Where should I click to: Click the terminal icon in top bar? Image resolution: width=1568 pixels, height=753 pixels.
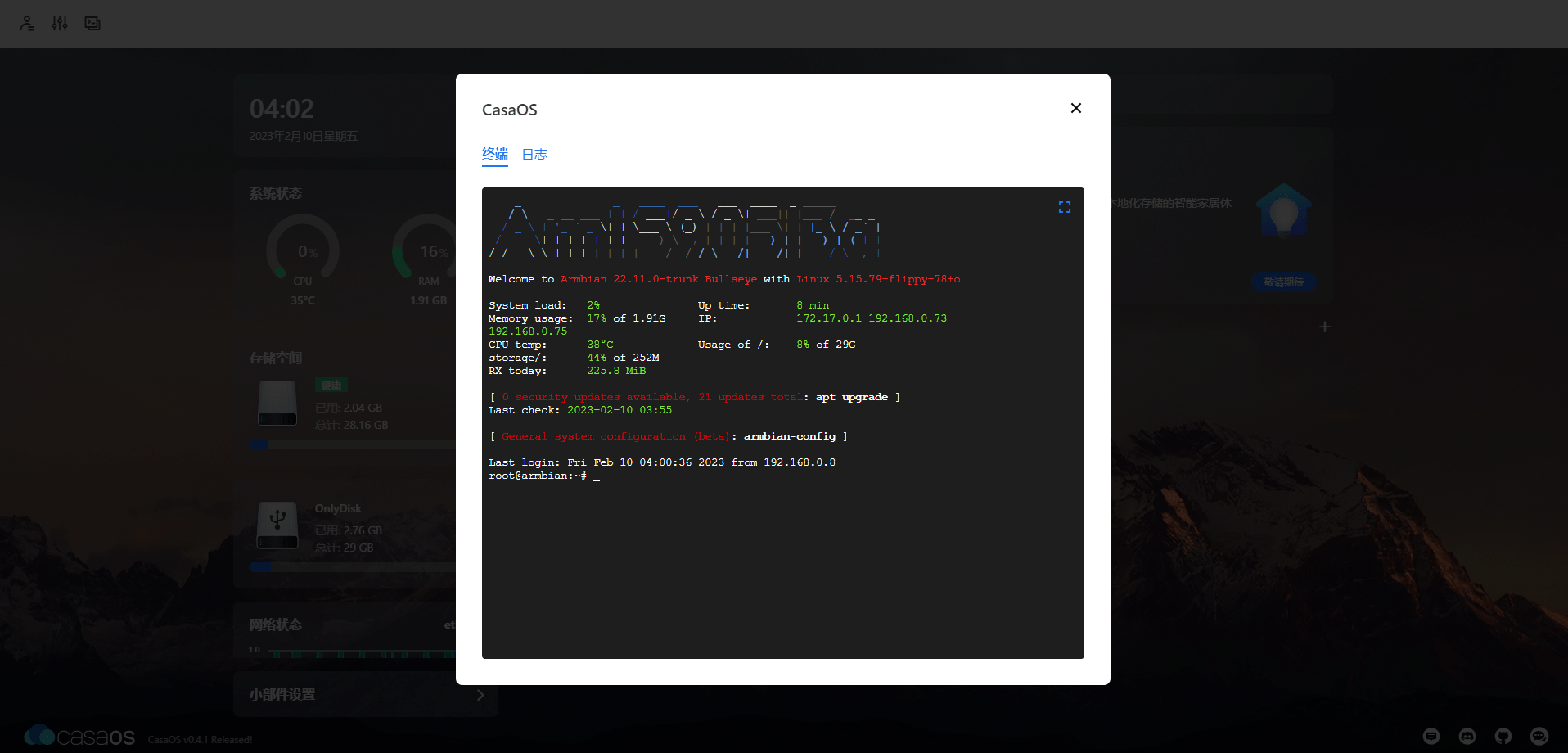pyautogui.click(x=92, y=24)
